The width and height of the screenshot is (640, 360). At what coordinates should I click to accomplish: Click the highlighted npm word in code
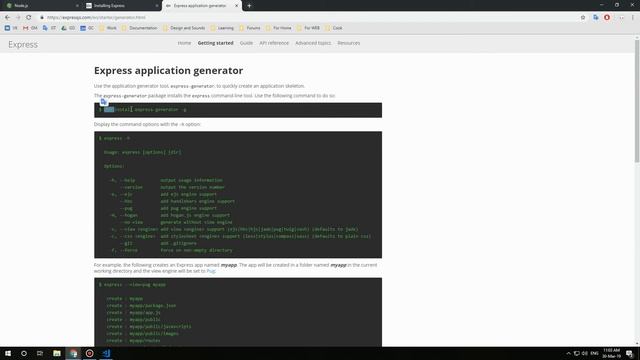[x=109, y=109]
